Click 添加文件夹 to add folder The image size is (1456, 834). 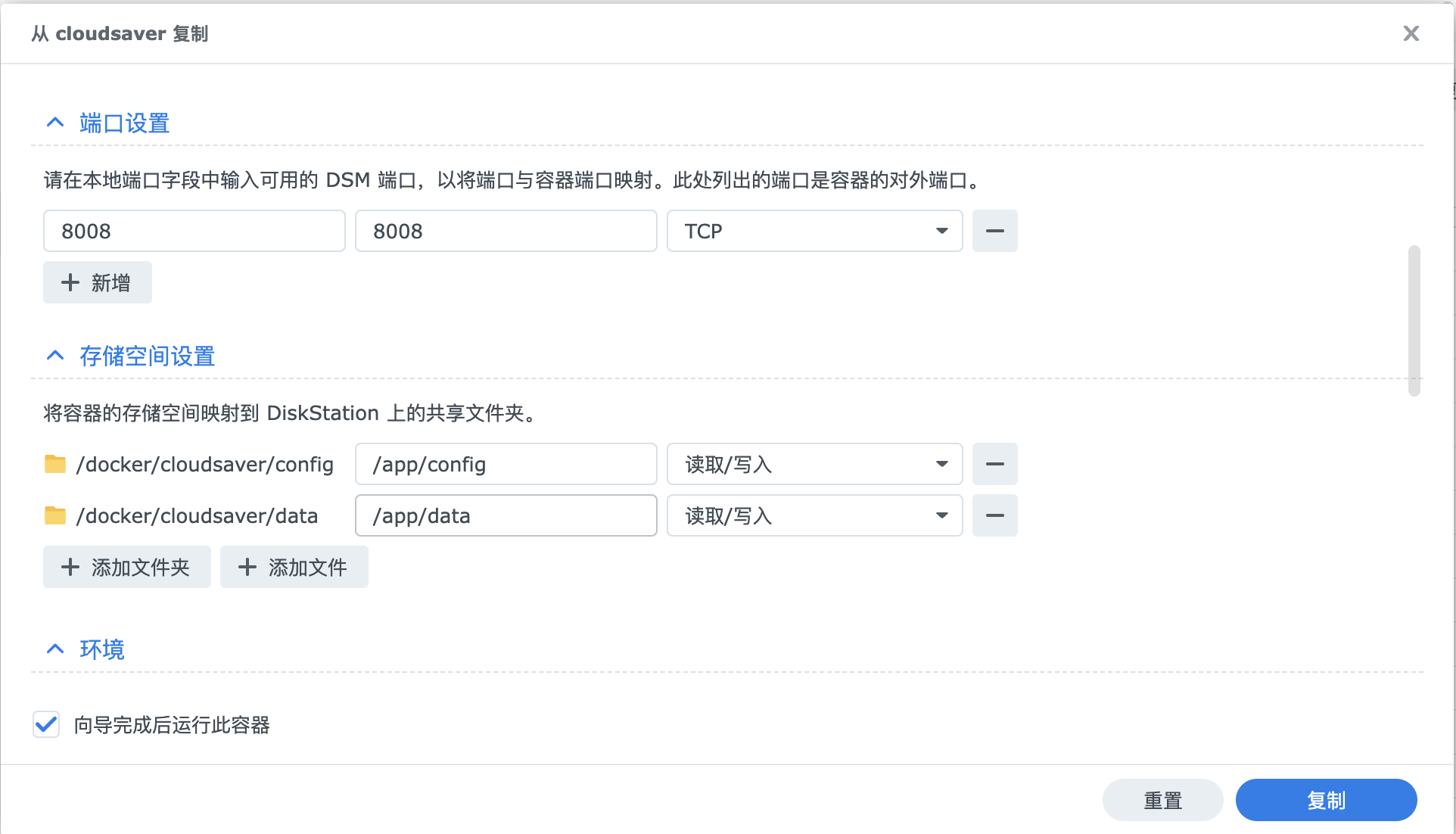126,567
